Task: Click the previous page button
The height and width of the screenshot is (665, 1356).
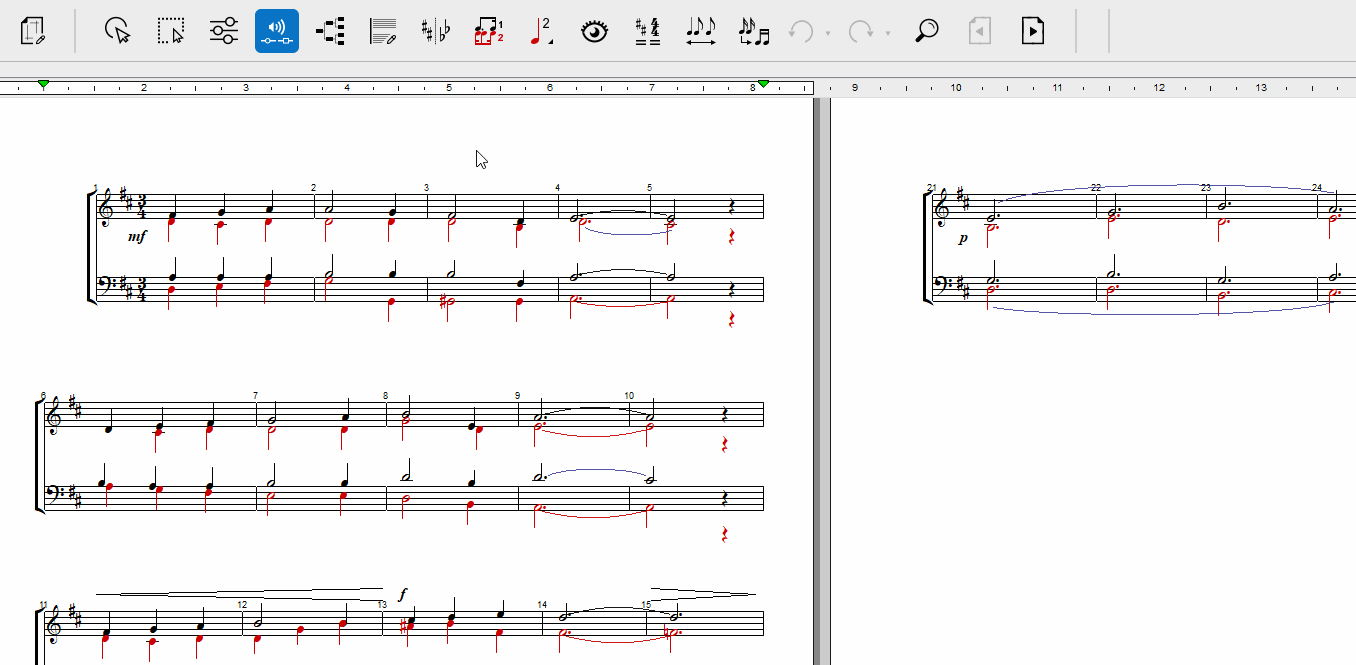Action: (x=980, y=31)
